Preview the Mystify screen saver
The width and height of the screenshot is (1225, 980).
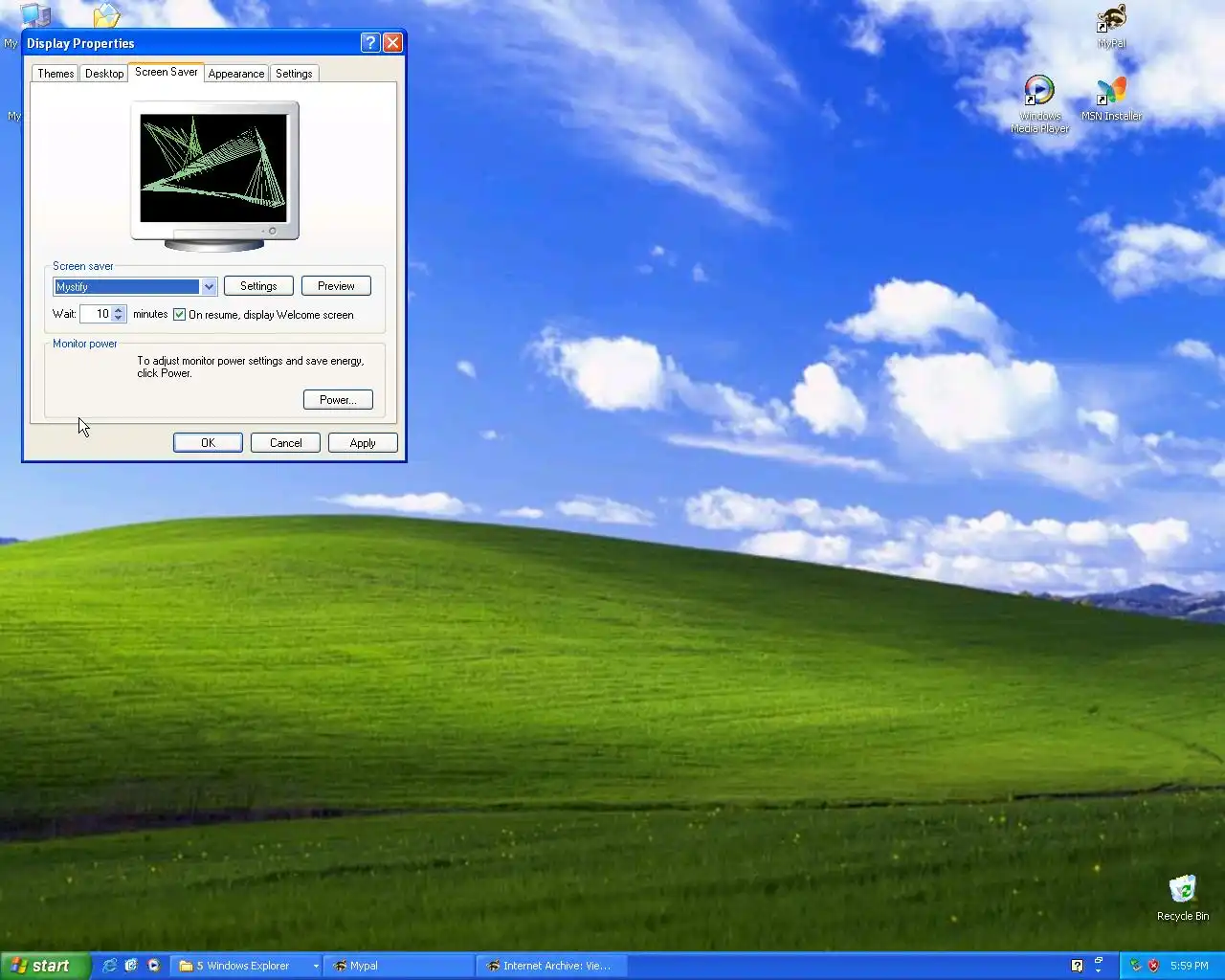[336, 286]
